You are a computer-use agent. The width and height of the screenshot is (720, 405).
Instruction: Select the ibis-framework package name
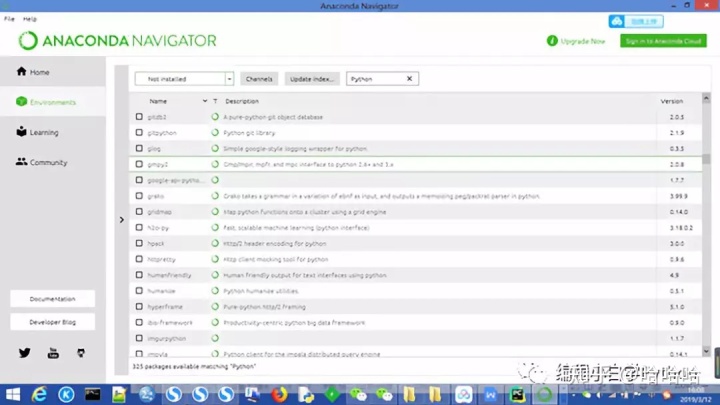coord(170,322)
